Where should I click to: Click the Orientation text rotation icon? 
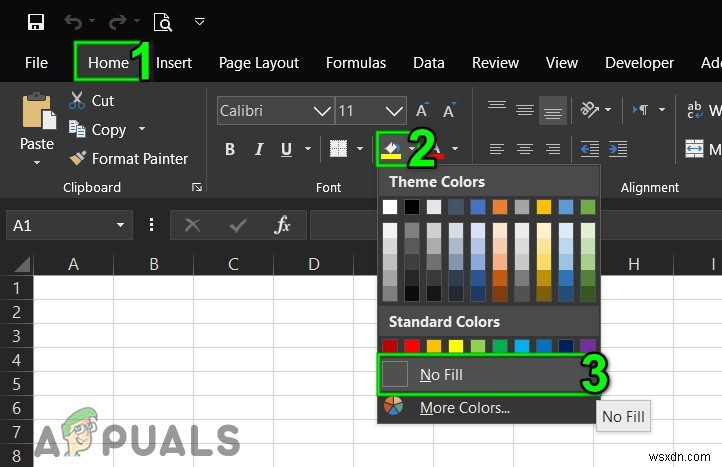590,110
